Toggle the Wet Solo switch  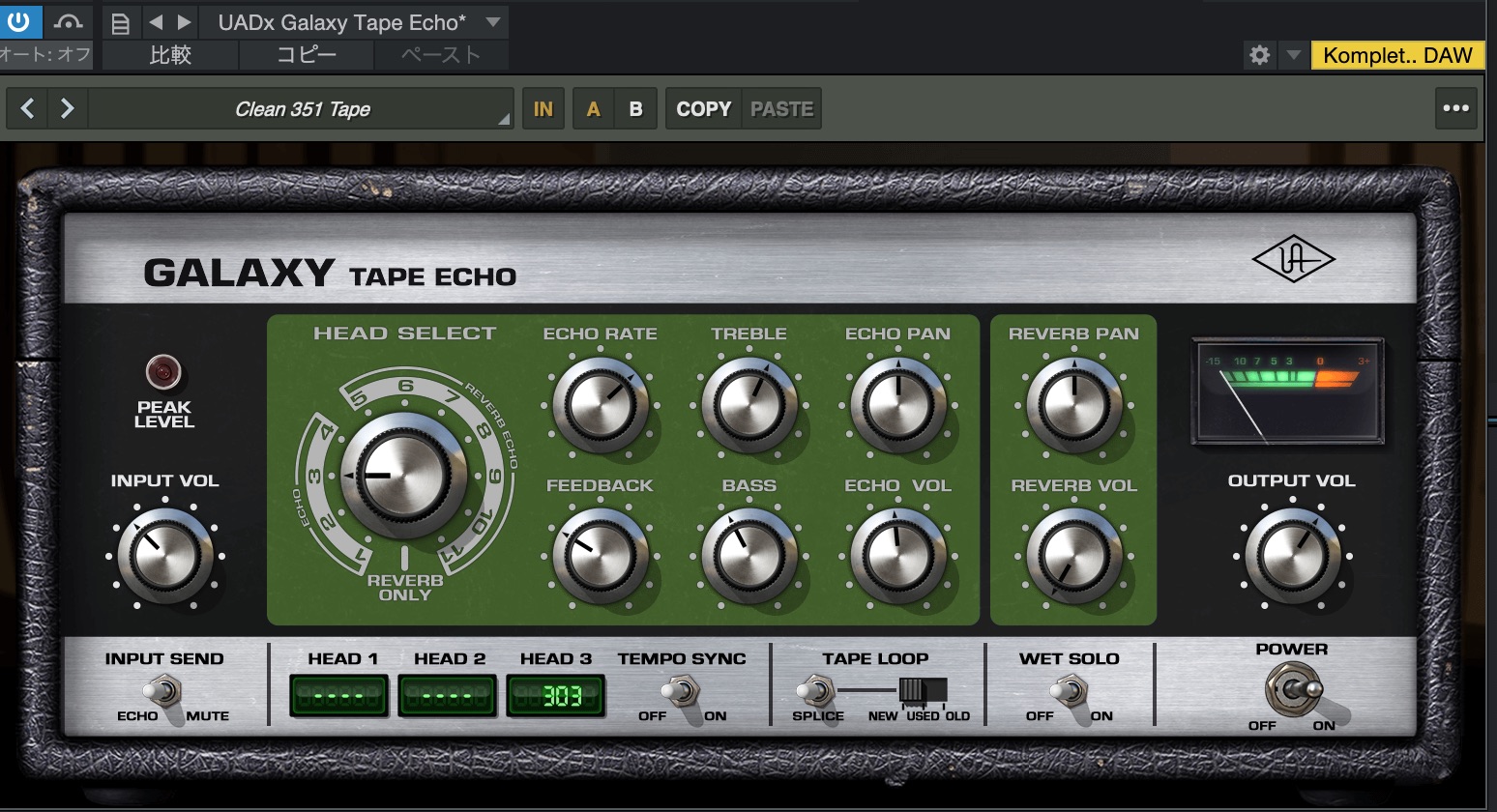(1070, 692)
